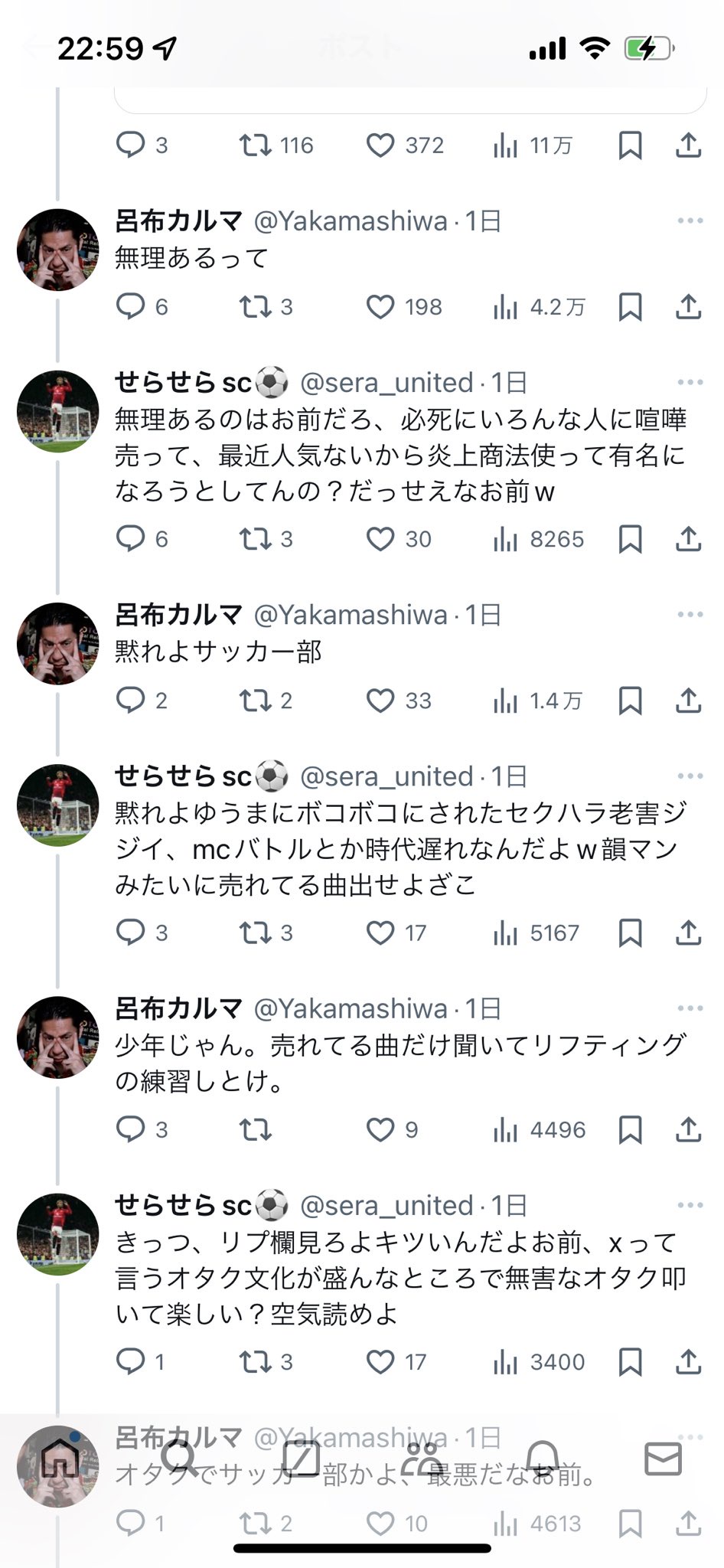Screen dimensions: 724x1568
Task: Open more menu on 黙れよサッカー部 reply
Action: (x=690, y=614)
